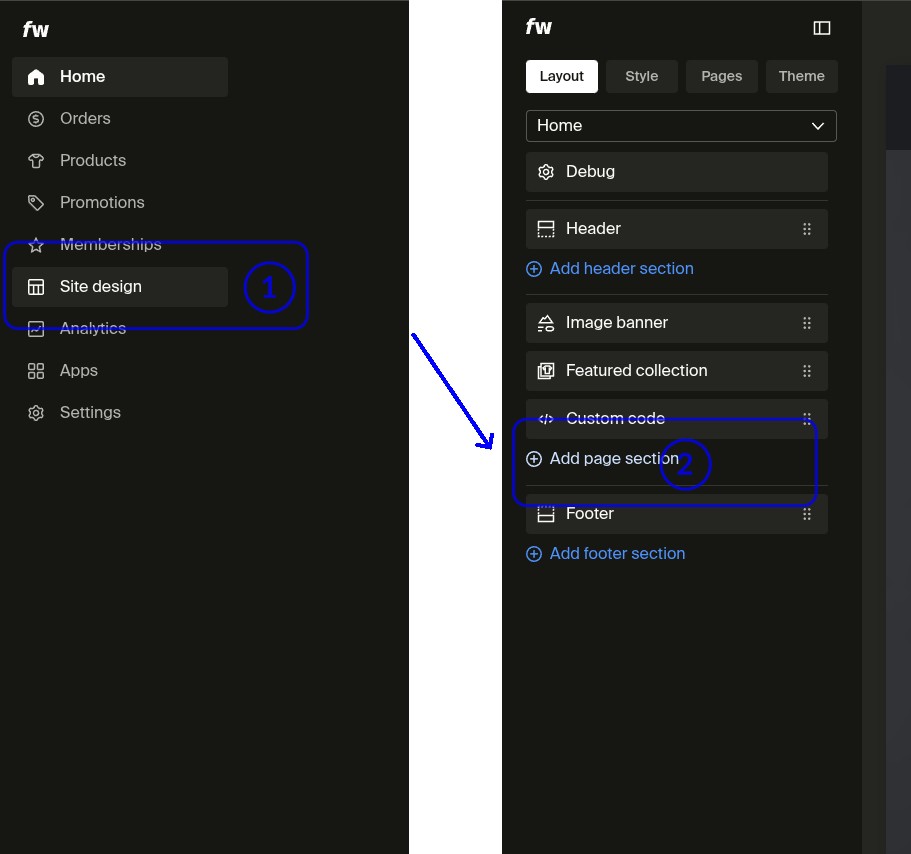Click the Analytics chart icon
Image resolution: width=911 pixels, height=854 pixels.
coord(36,329)
